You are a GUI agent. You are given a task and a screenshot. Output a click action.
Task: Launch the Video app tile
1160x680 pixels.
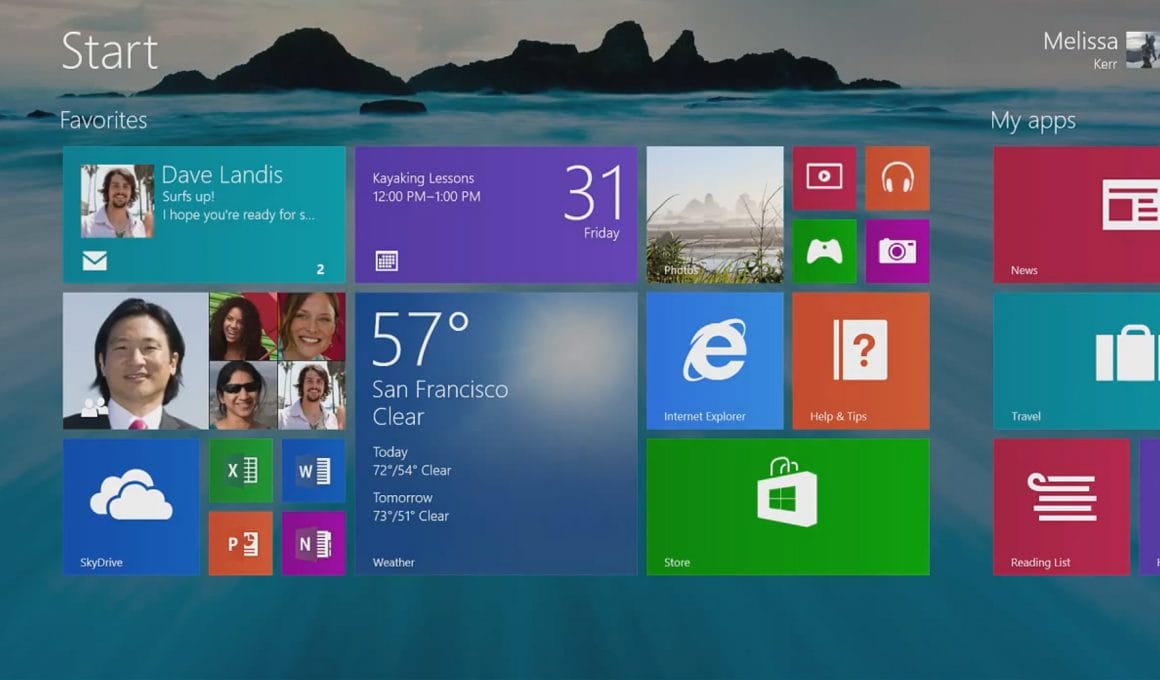point(824,178)
